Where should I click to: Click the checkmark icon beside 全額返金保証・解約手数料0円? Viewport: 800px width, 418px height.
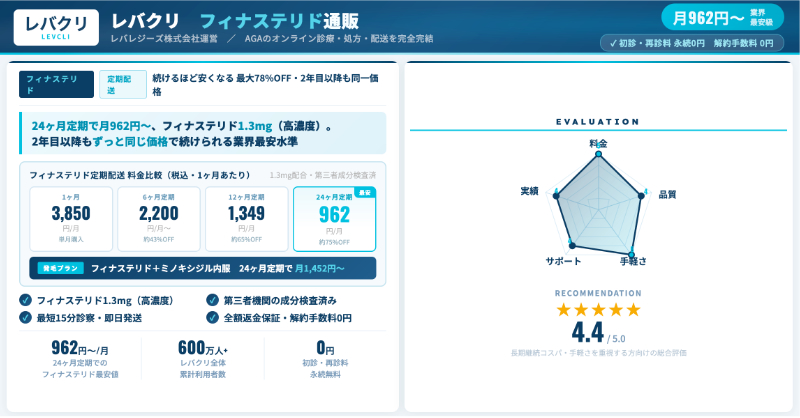coord(212,317)
